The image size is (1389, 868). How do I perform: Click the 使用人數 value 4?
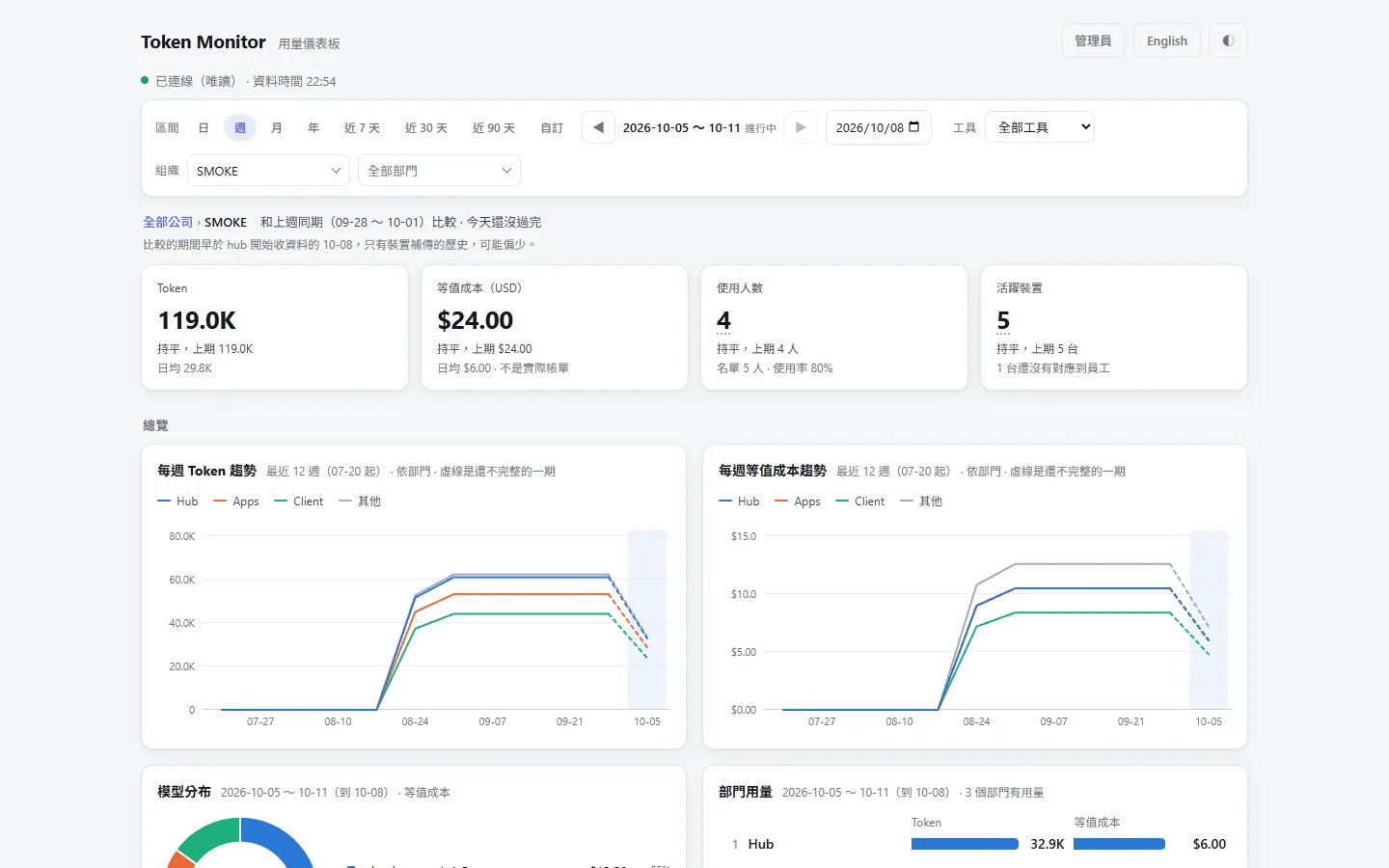[723, 320]
